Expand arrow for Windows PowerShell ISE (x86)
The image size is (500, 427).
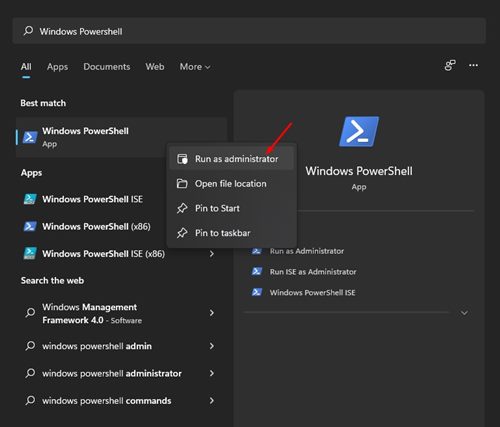click(x=212, y=254)
